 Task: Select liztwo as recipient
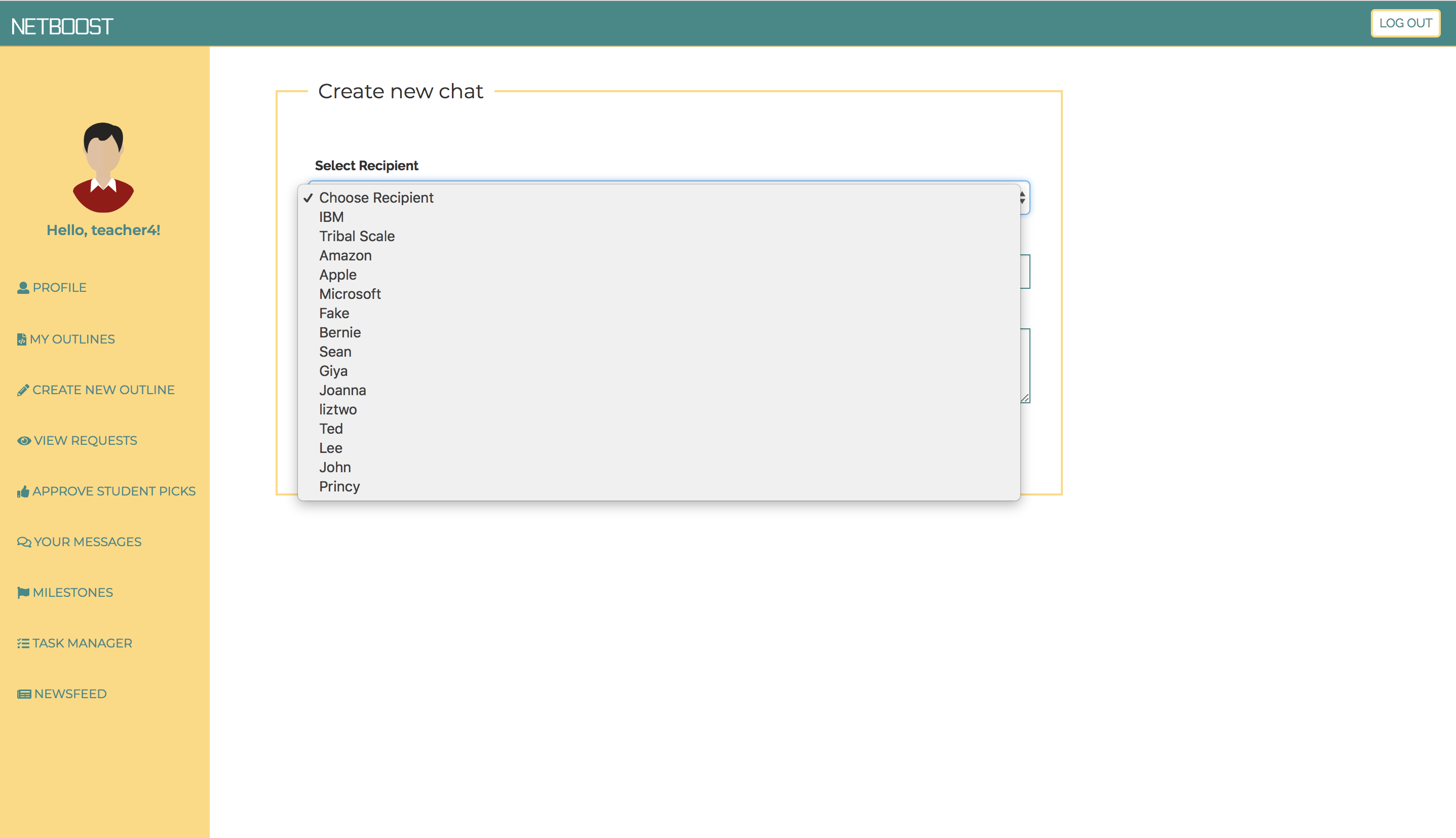(x=659, y=410)
